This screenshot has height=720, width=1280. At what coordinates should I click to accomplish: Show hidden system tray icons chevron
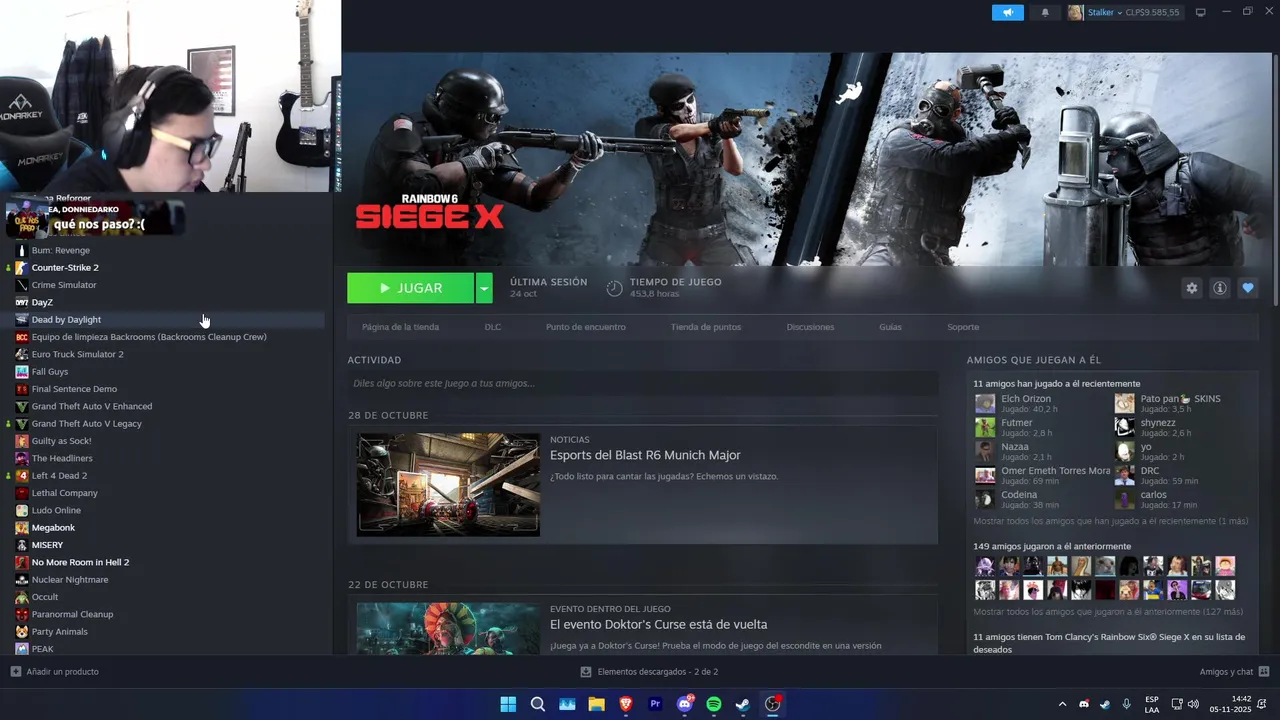pos(1062,704)
